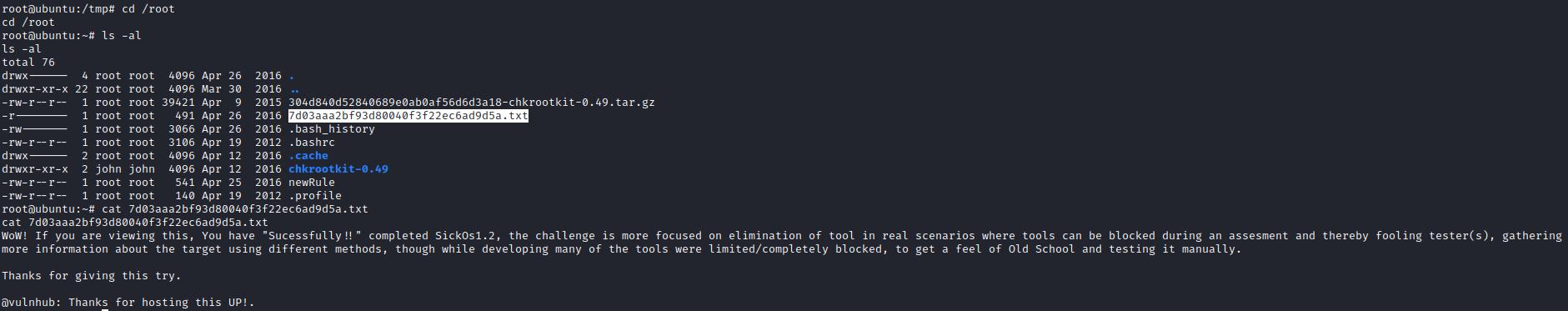This screenshot has height=311, width=1568.
Task: Click the chkrootkit-0.49.tar.gz file entry
Action: pyautogui.click(x=472, y=103)
